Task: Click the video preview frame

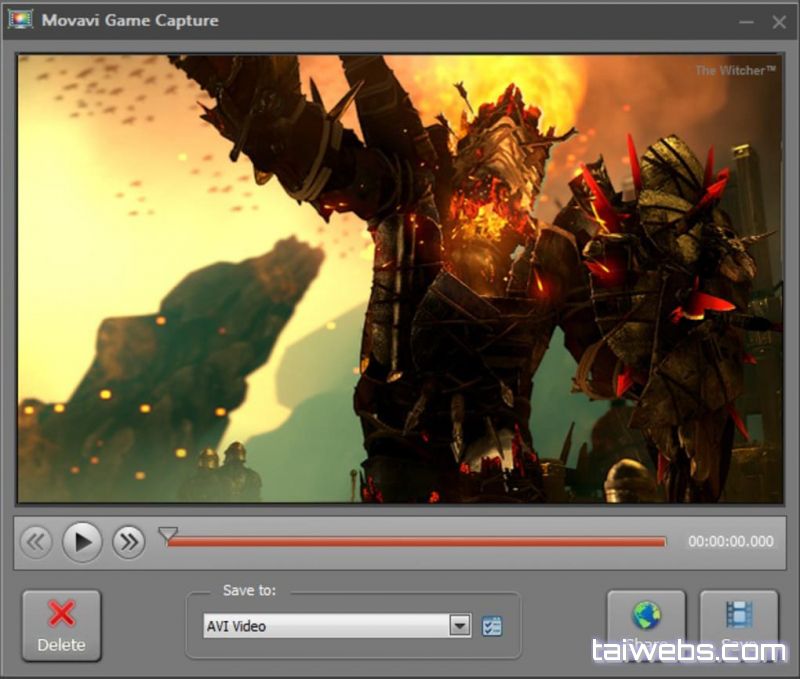Action: pos(400,278)
